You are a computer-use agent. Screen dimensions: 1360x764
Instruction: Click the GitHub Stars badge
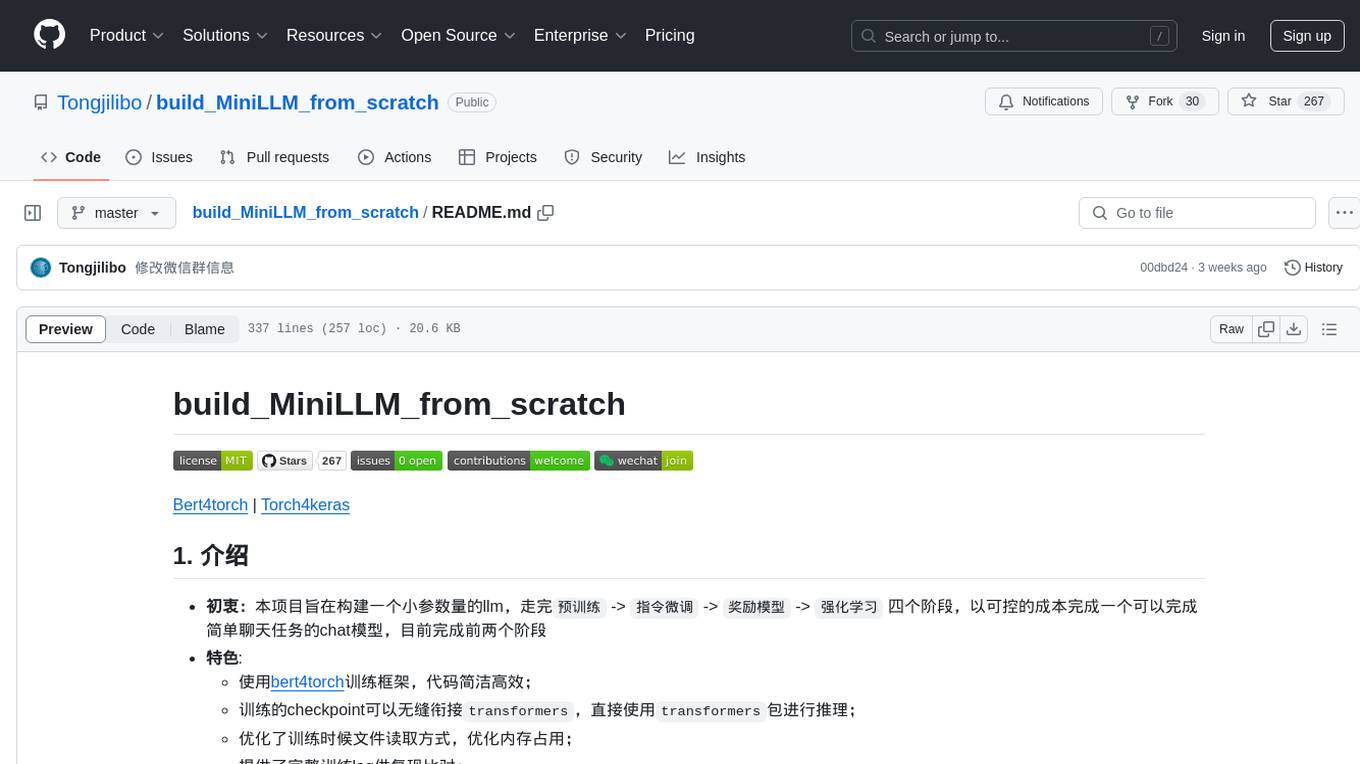pyautogui.click(x=285, y=461)
